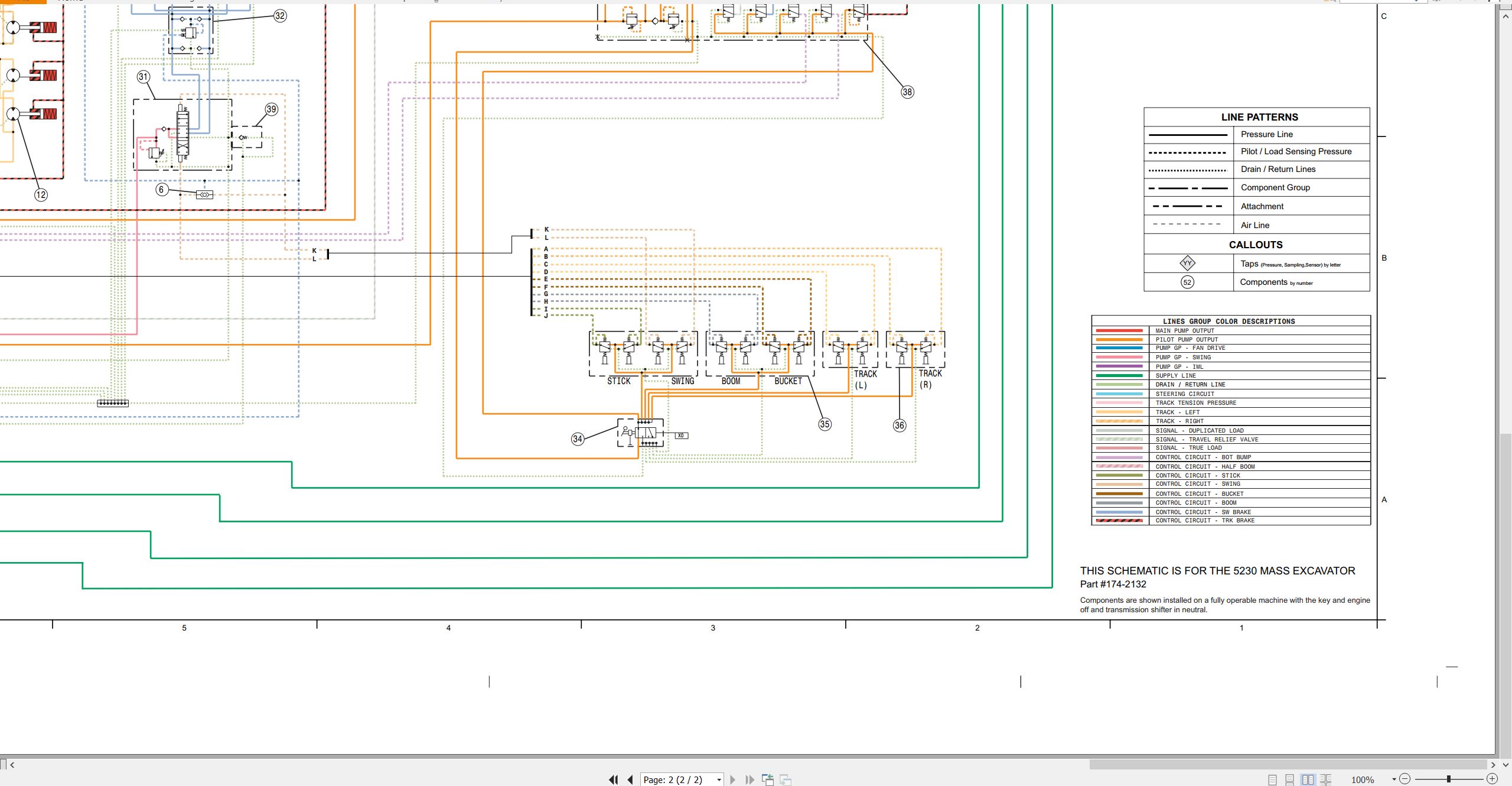Click SUPPLY LINE green color swatch

[x=1119, y=376]
